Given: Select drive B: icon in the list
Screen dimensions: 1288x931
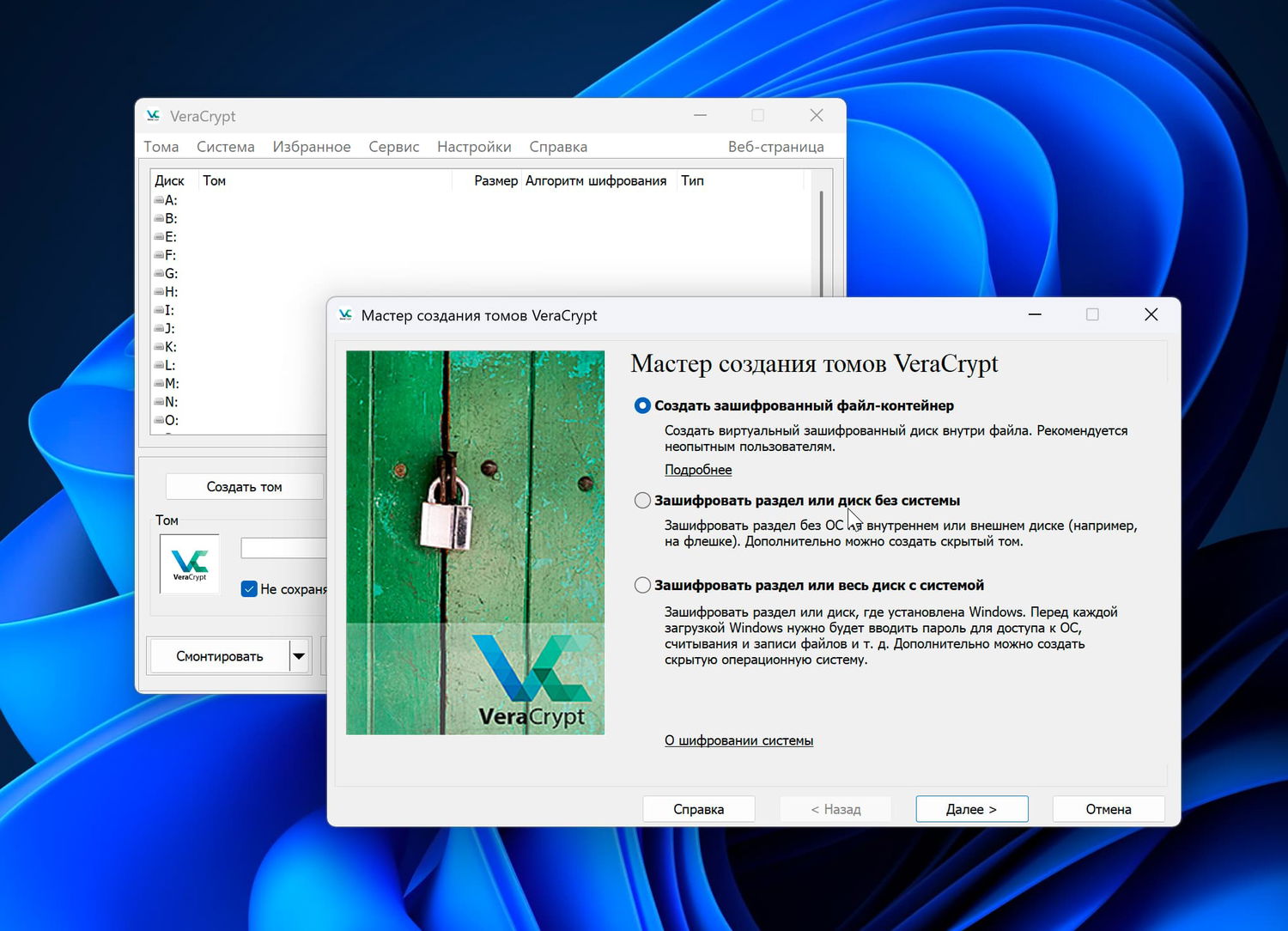Looking at the screenshot, I should (x=159, y=218).
